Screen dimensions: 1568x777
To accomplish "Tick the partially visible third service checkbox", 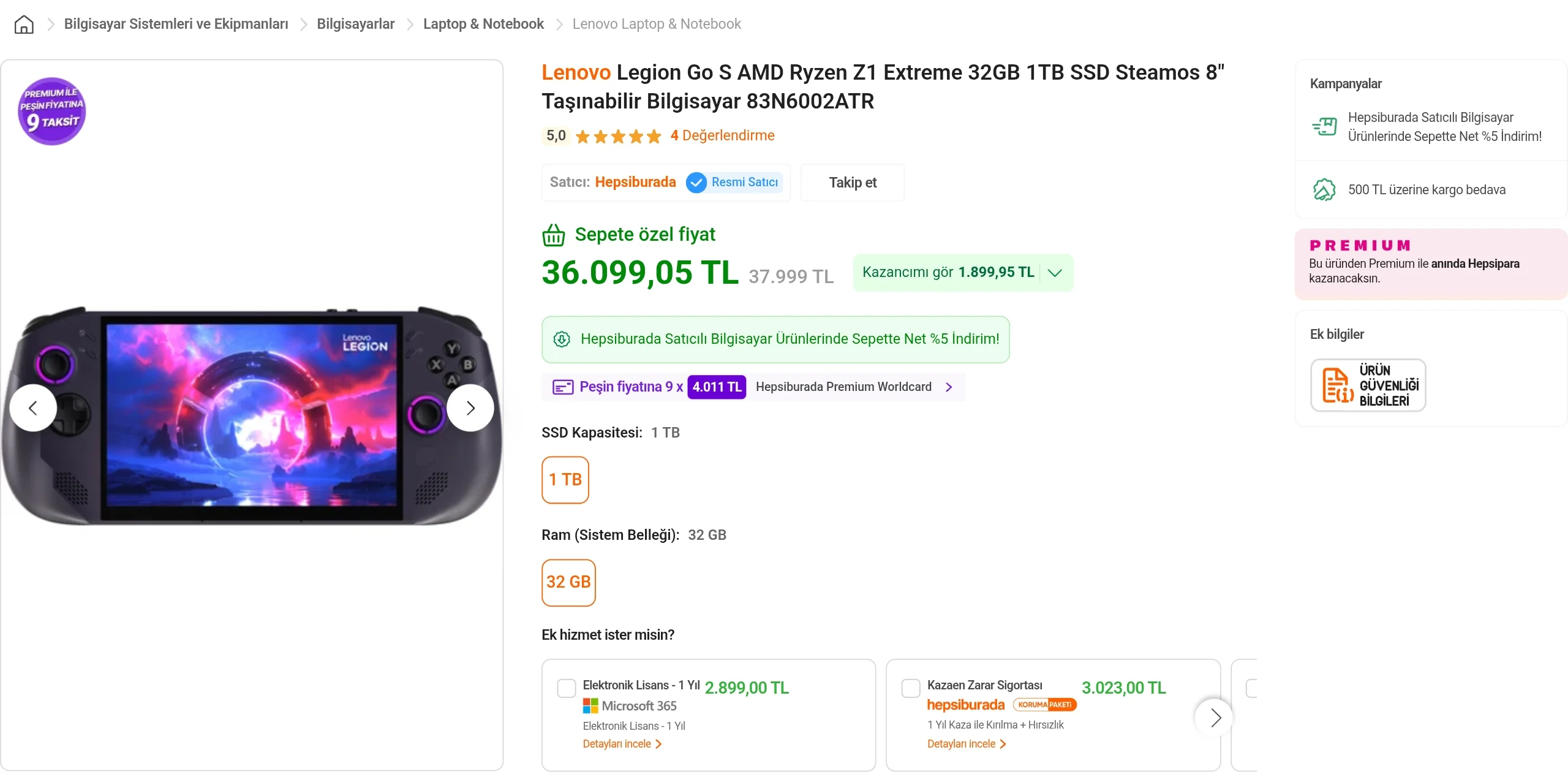I will (1252, 688).
